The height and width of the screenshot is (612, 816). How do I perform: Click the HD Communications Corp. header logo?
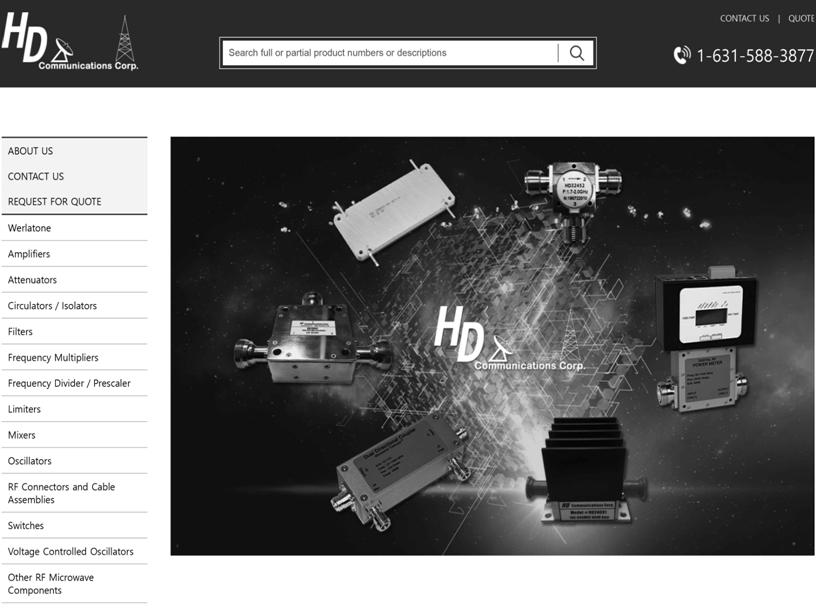pyautogui.click(x=70, y=42)
